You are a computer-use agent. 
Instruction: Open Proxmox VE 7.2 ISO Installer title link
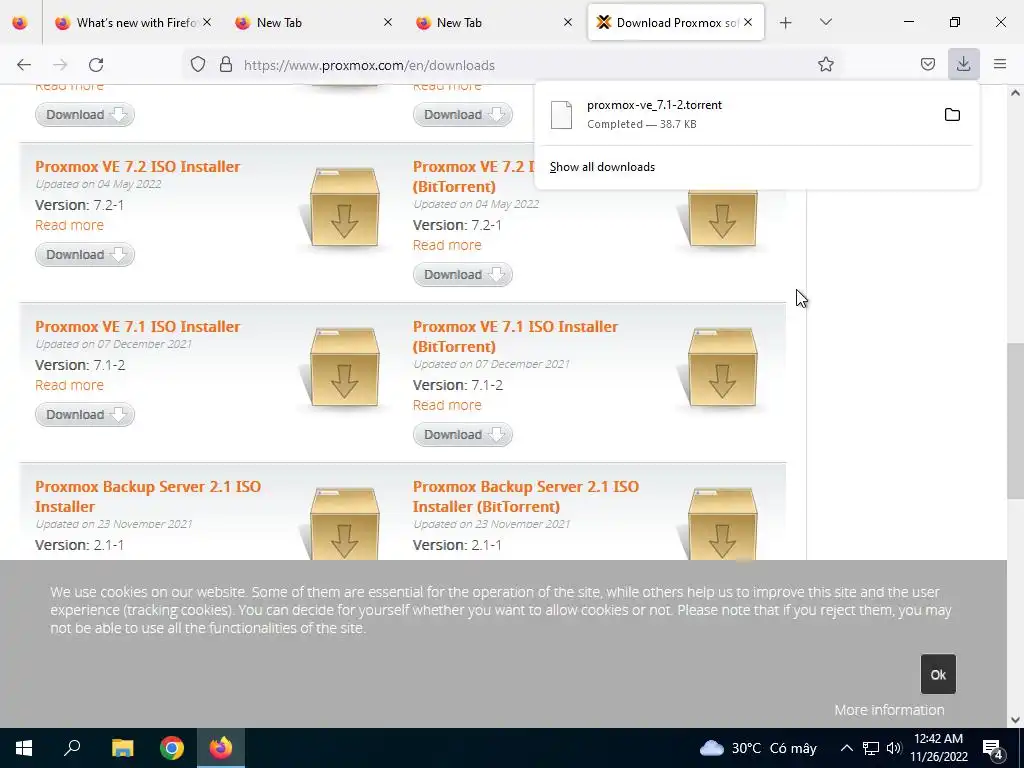138,167
